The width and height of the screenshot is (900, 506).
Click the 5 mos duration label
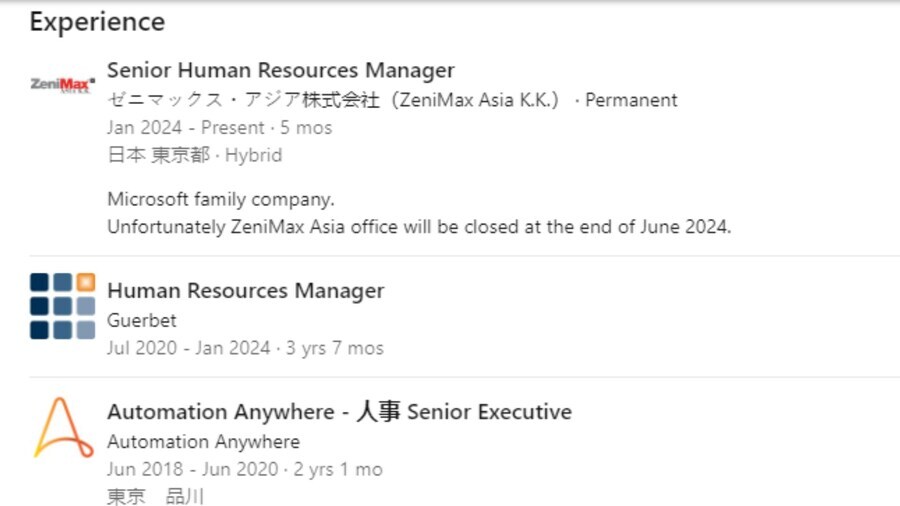[x=306, y=127]
